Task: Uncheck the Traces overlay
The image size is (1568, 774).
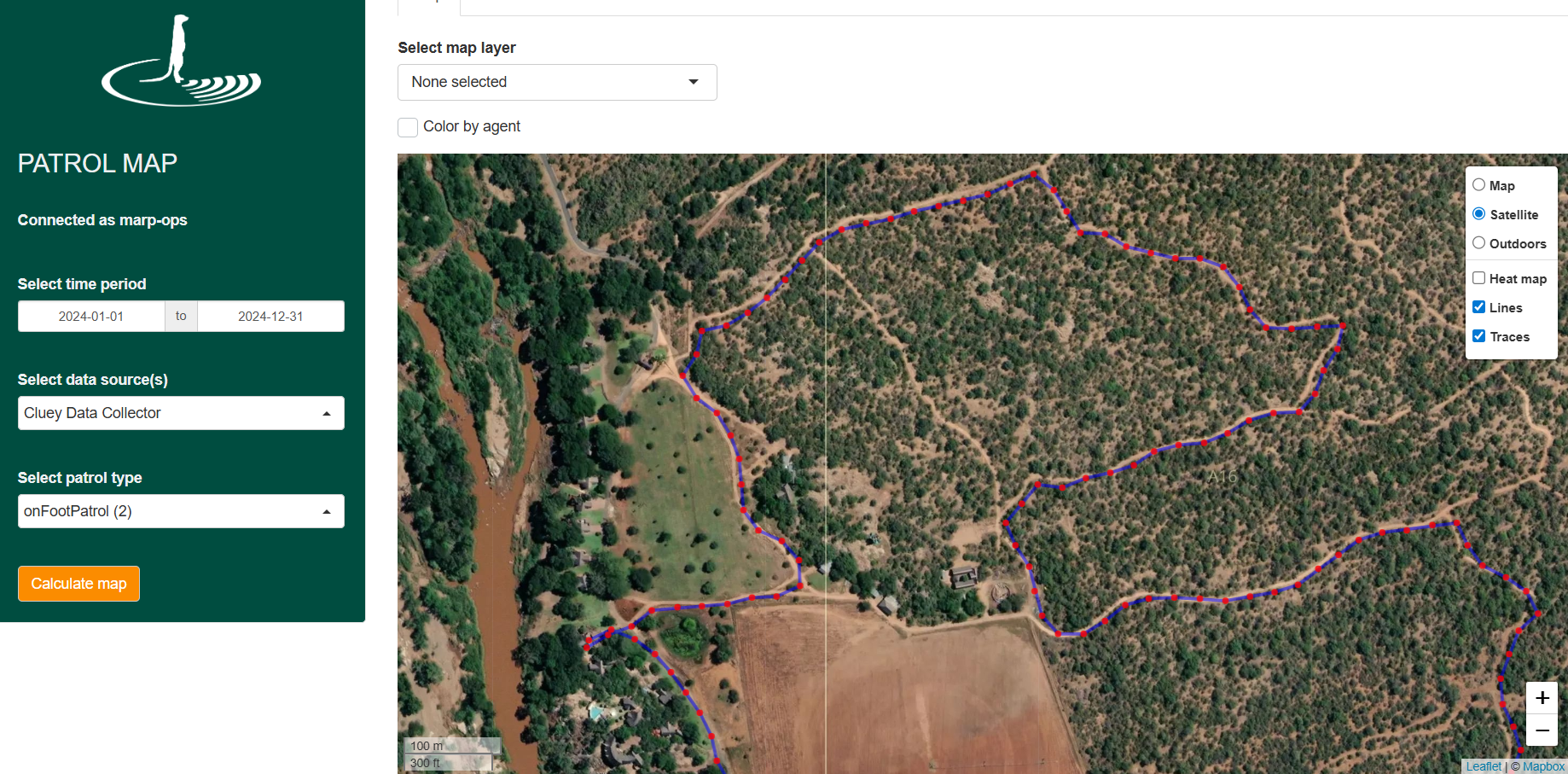Action: pyautogui.click(x=1479, y=336)
